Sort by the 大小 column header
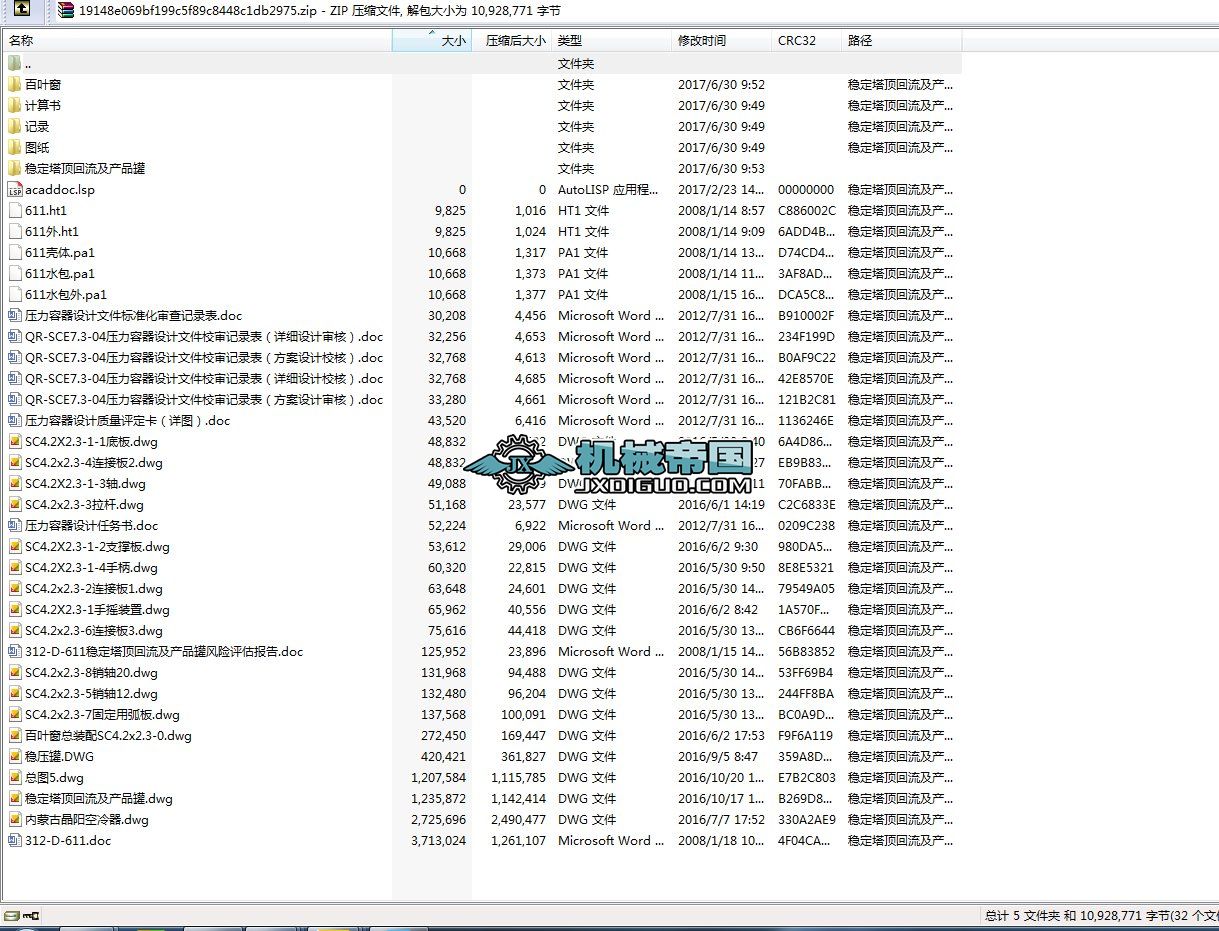Image resolution: width=1219 pixels, height=931 pixels. [431, 40]
